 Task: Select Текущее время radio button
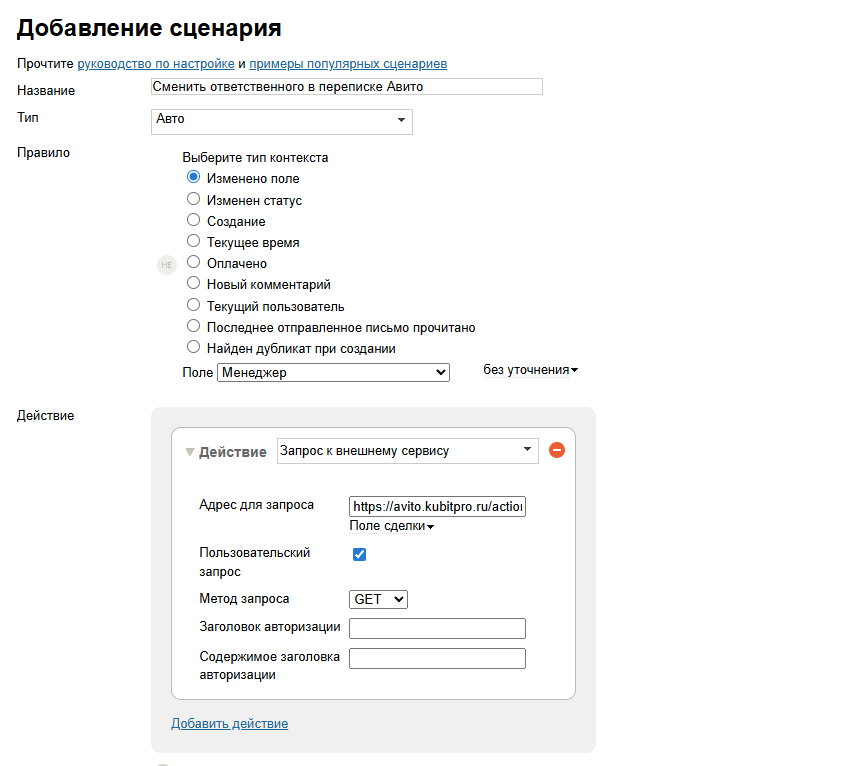pos(194,242)
